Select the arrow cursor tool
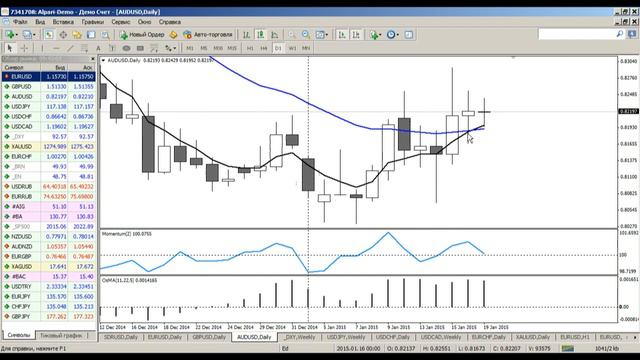The width and height of the screenshot is (640, 360). coord(10,48)
